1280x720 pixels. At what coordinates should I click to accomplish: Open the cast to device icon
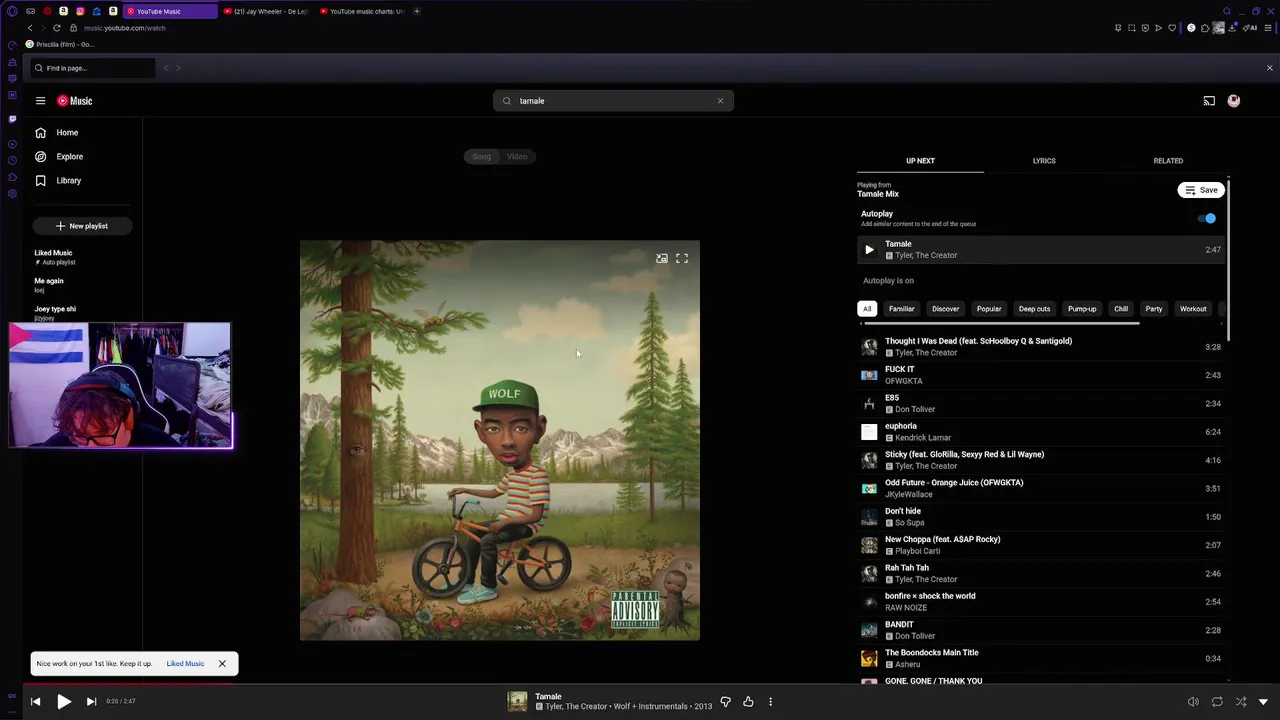tap(1209, 101)
